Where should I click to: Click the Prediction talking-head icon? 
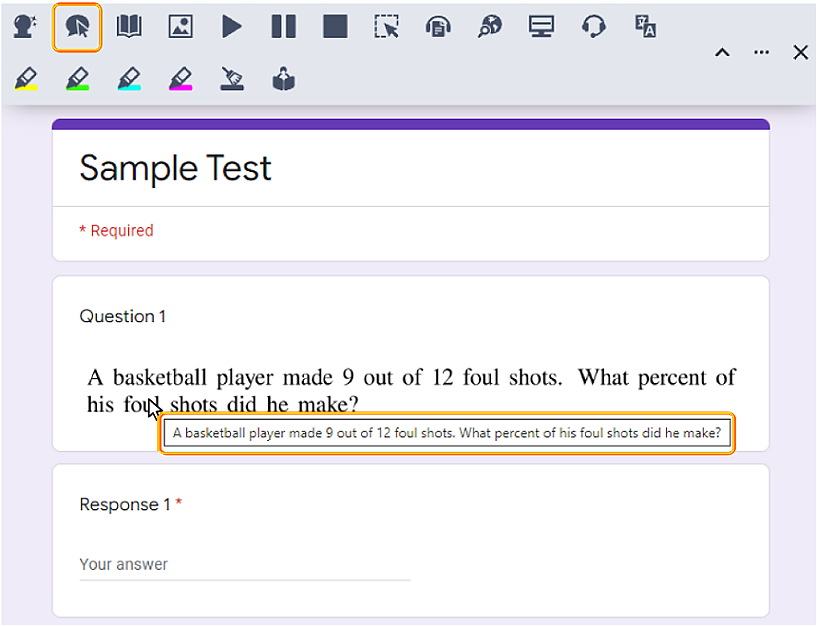pos(25,27)
